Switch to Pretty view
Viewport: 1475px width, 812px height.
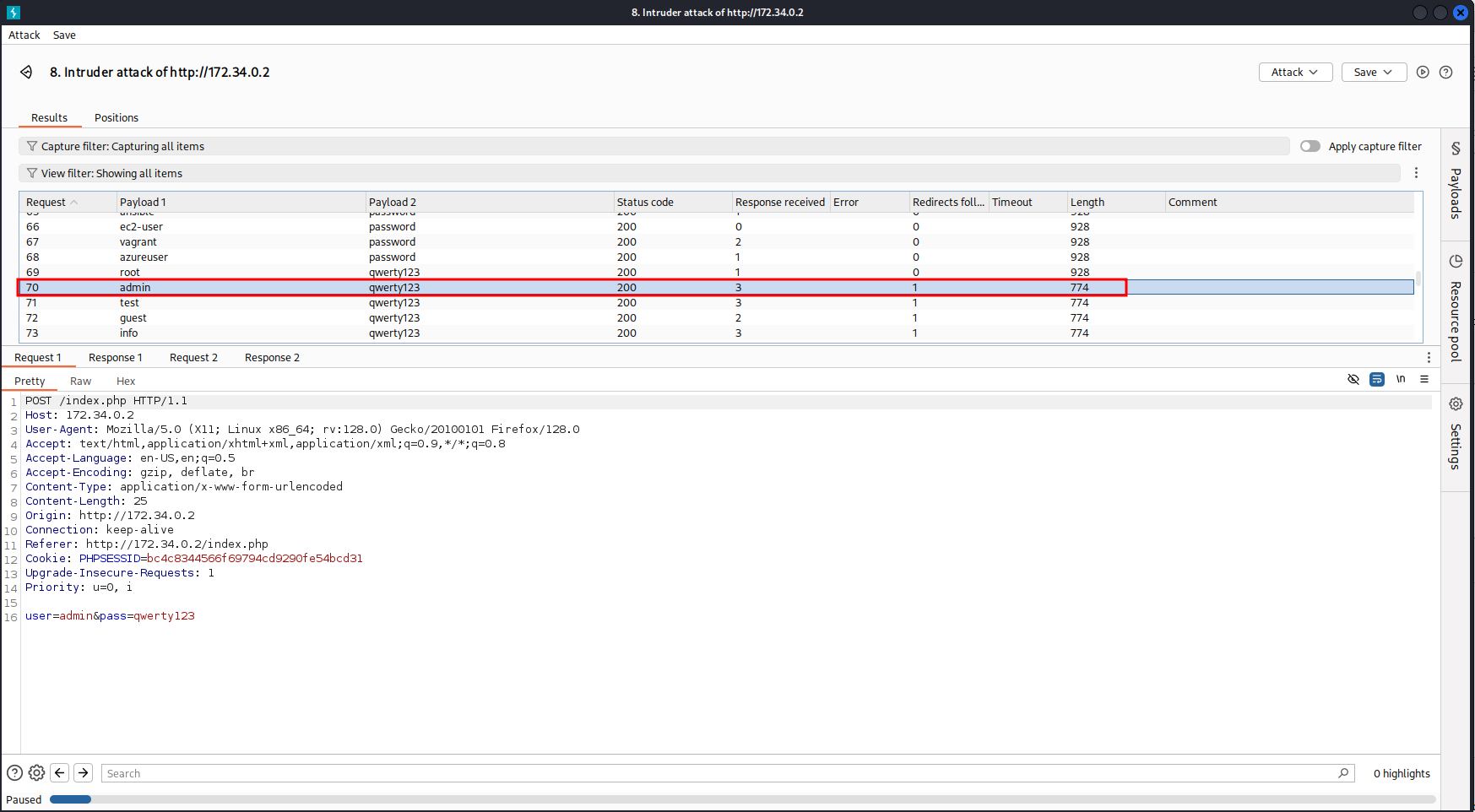coord(30,381)
